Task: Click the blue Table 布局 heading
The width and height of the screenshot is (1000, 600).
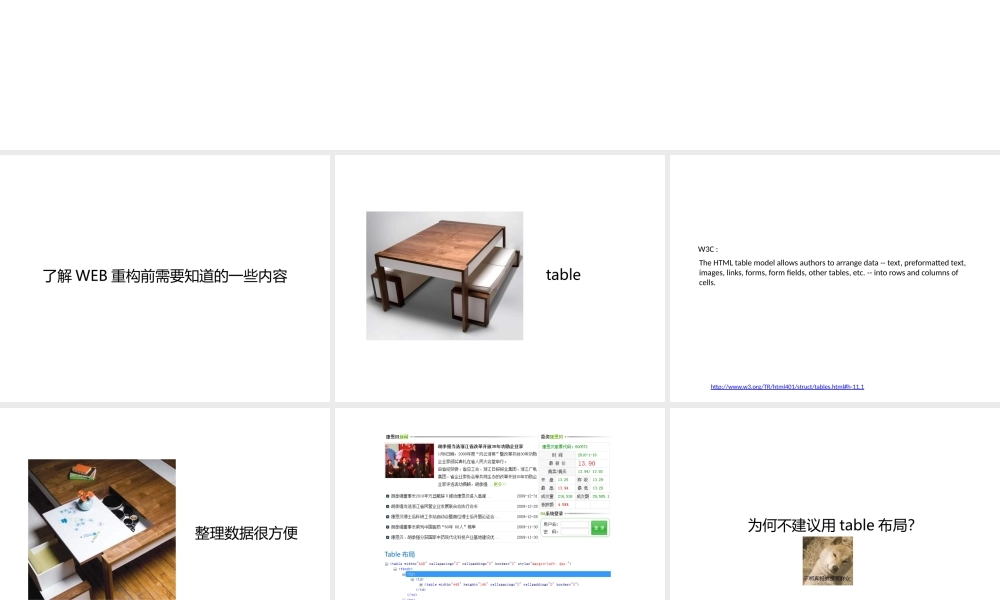Action: 398,555
